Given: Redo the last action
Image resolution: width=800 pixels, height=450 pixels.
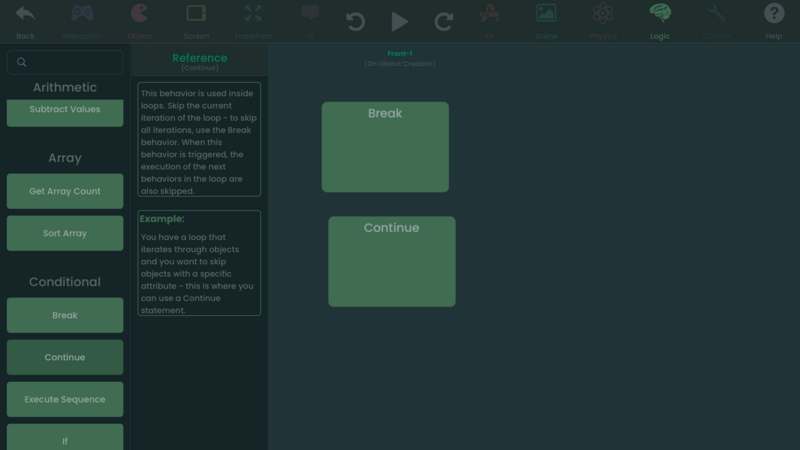Looking at the screenshot, I should click(443, 22).
